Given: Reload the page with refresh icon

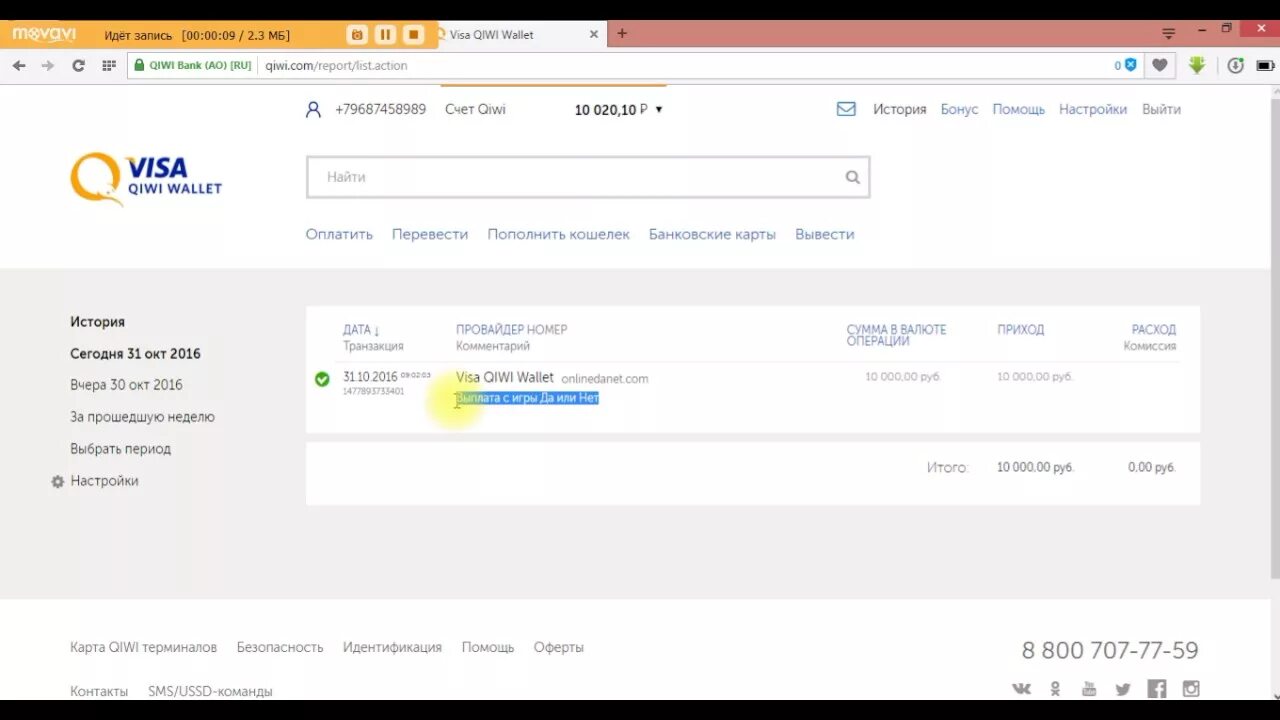Looking at the screenshot, I should pyautogui.click(x=78, y=65).
